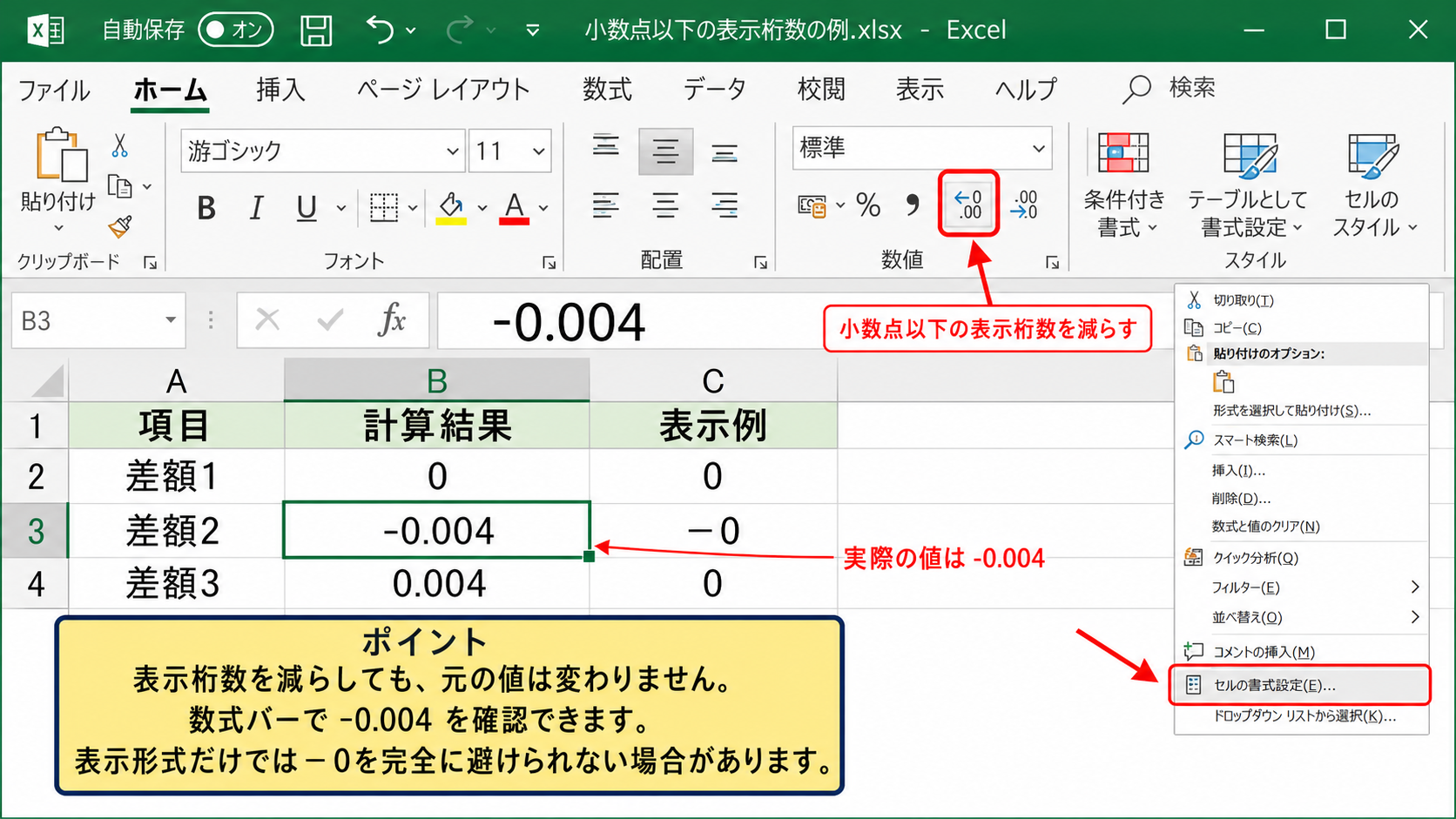Click the Redo arrow icon
Screen dimensions: 1456x819
tap(459, 30)
